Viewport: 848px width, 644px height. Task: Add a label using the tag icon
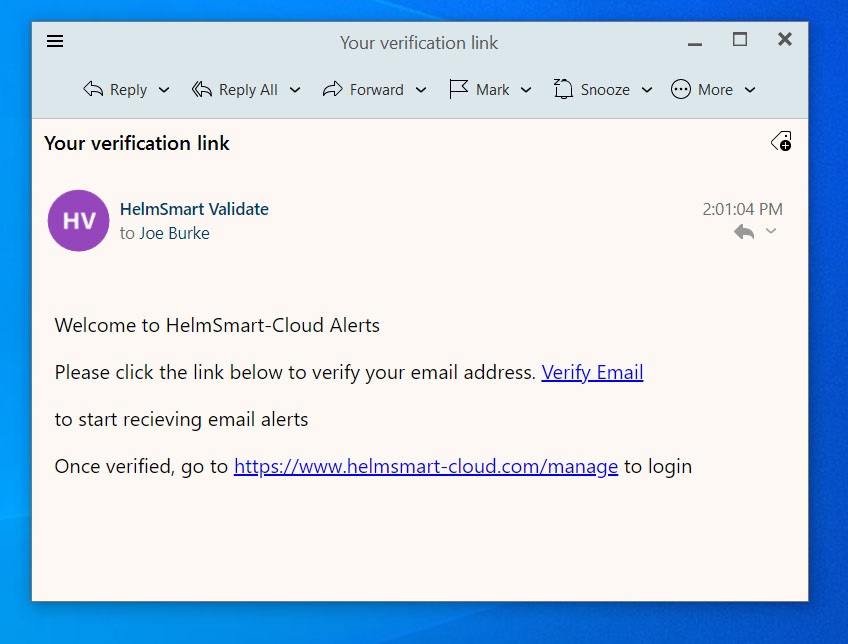779,141
